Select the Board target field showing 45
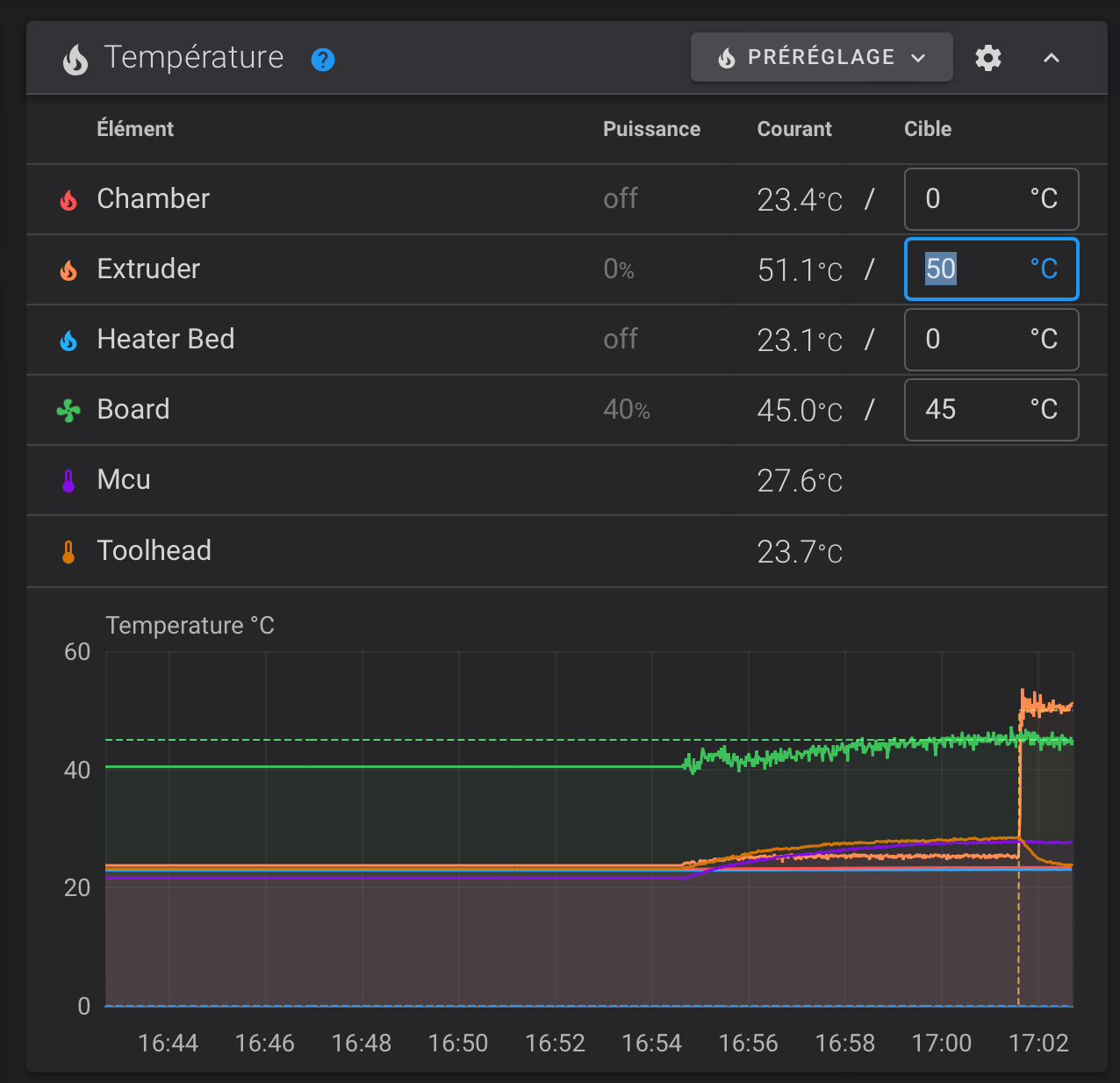The width and height of the screenshot is (1120, 1083). [x=992, y=410]
